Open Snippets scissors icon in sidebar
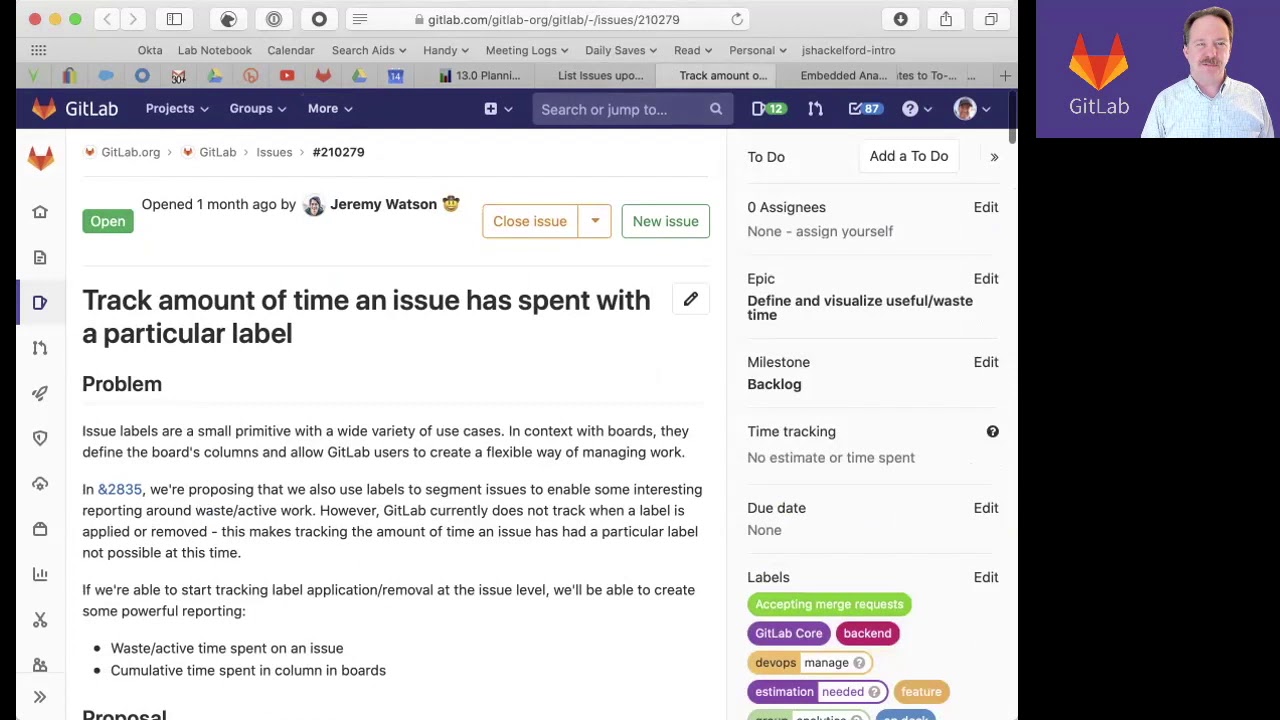1280x720 pixels. 40,620
